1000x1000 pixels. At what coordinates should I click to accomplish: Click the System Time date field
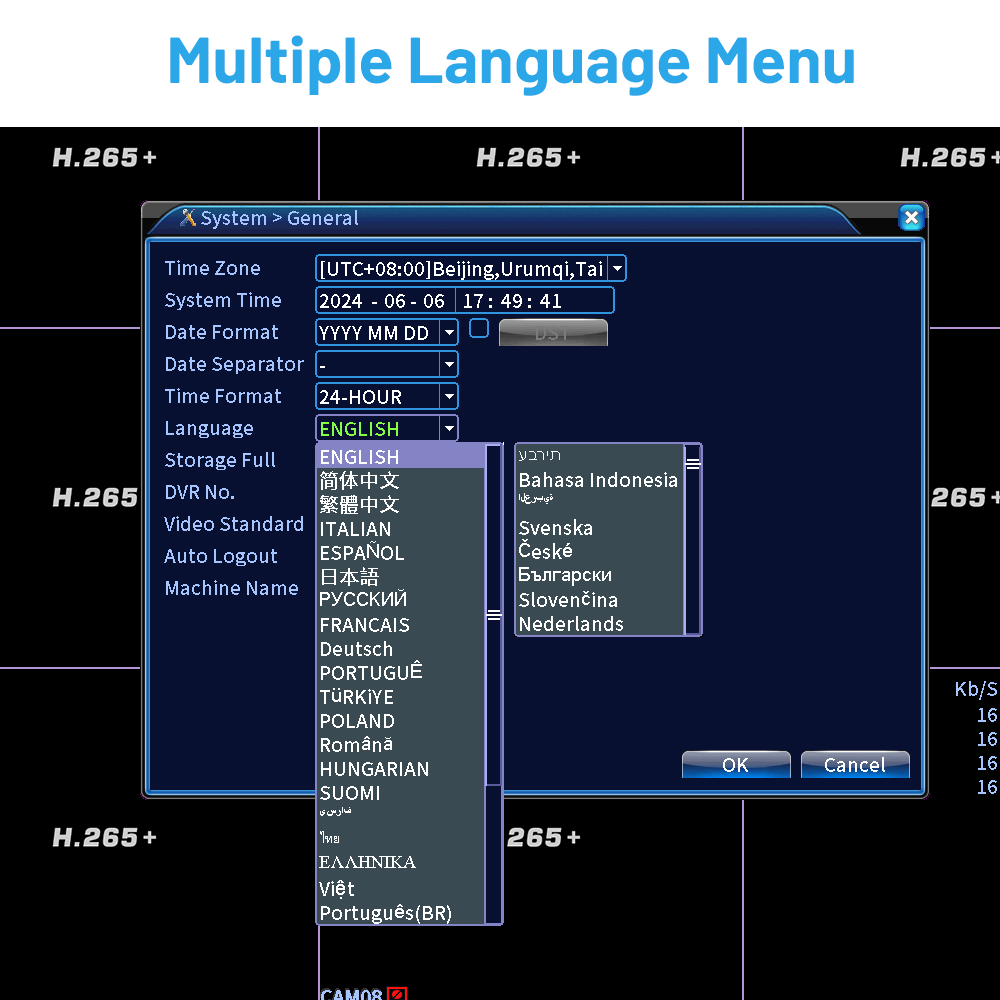coord(385,300)
